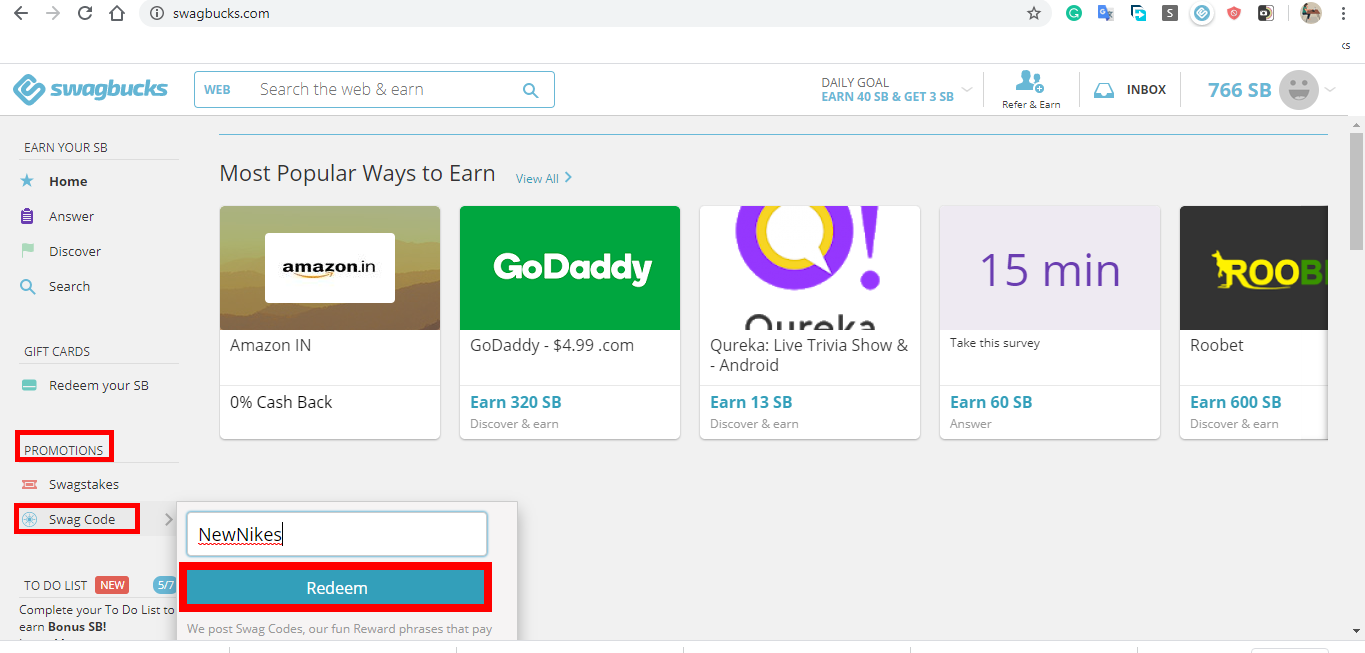Viewport: 1365px width, 653px height.
Task: Click the Redeem your SB card icon
Action: tap(29, 386)
